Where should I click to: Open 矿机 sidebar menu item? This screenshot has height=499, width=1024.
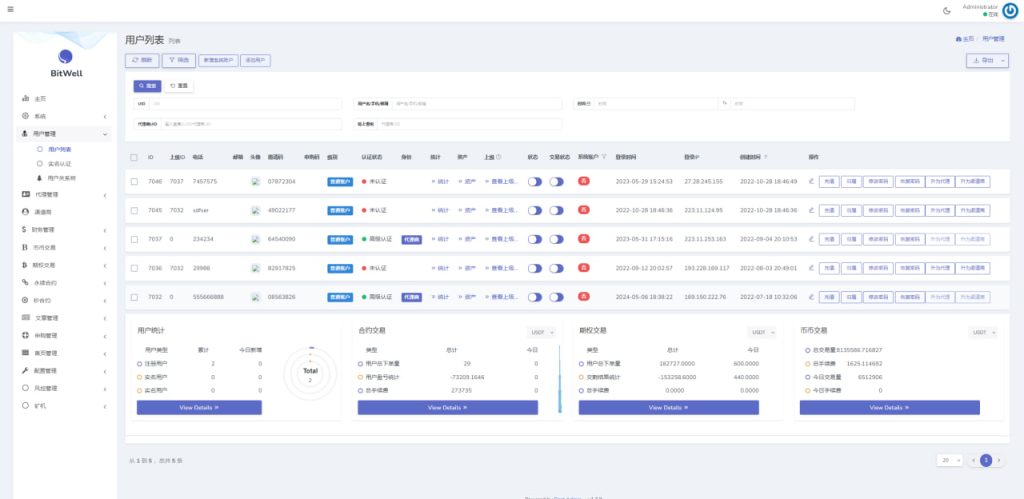coord(63,406)
